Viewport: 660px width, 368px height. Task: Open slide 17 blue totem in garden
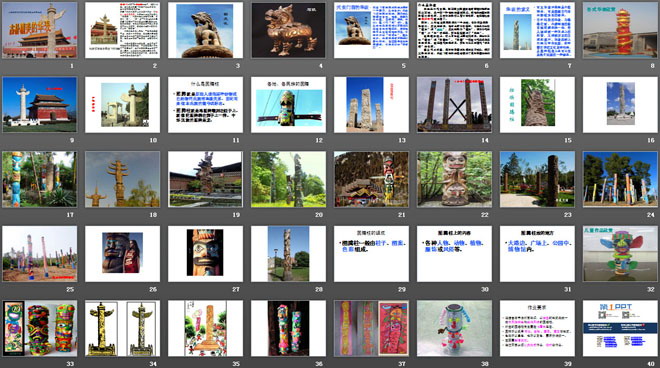click(40, 179)
